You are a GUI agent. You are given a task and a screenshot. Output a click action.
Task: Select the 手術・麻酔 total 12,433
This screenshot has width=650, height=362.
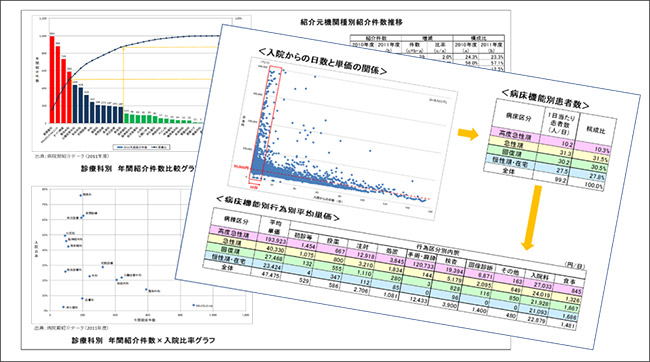click(x=418, y=300)
